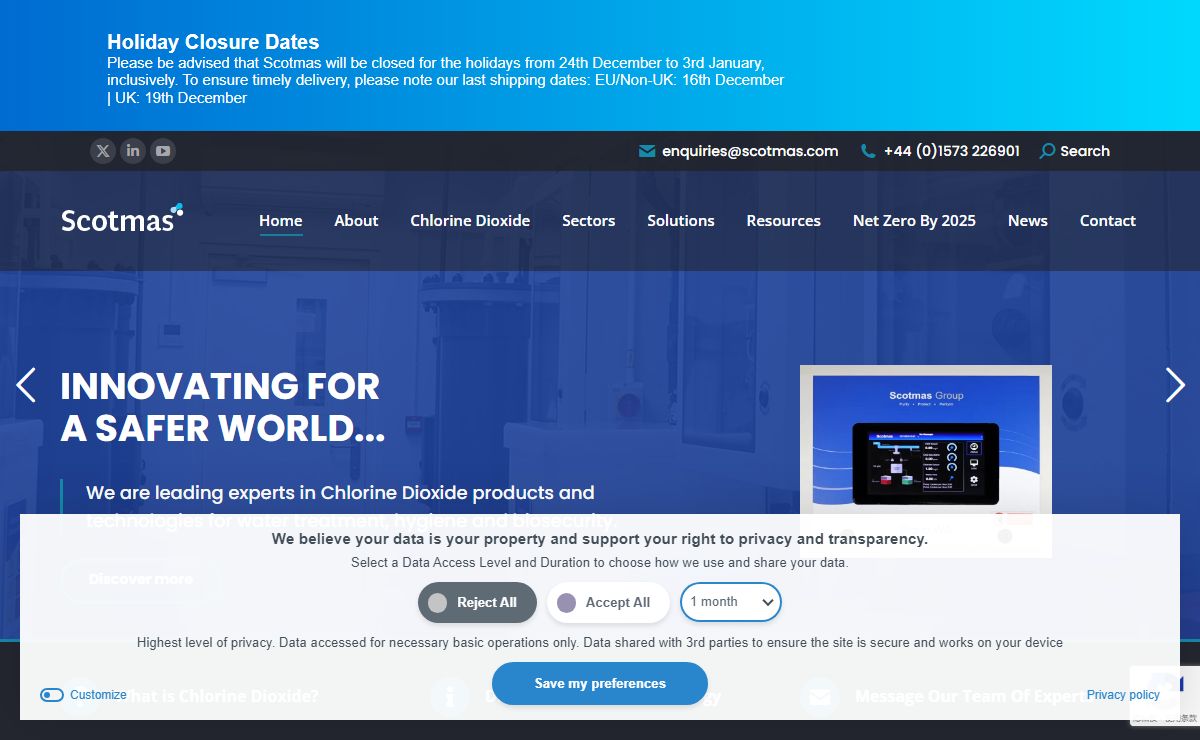Image resolution: width=1200 pixels, height=740 pixels.
Task: Open Scotmas X (Twitter) profile icon
Action: pyautogui.click(x=103, y=151)
